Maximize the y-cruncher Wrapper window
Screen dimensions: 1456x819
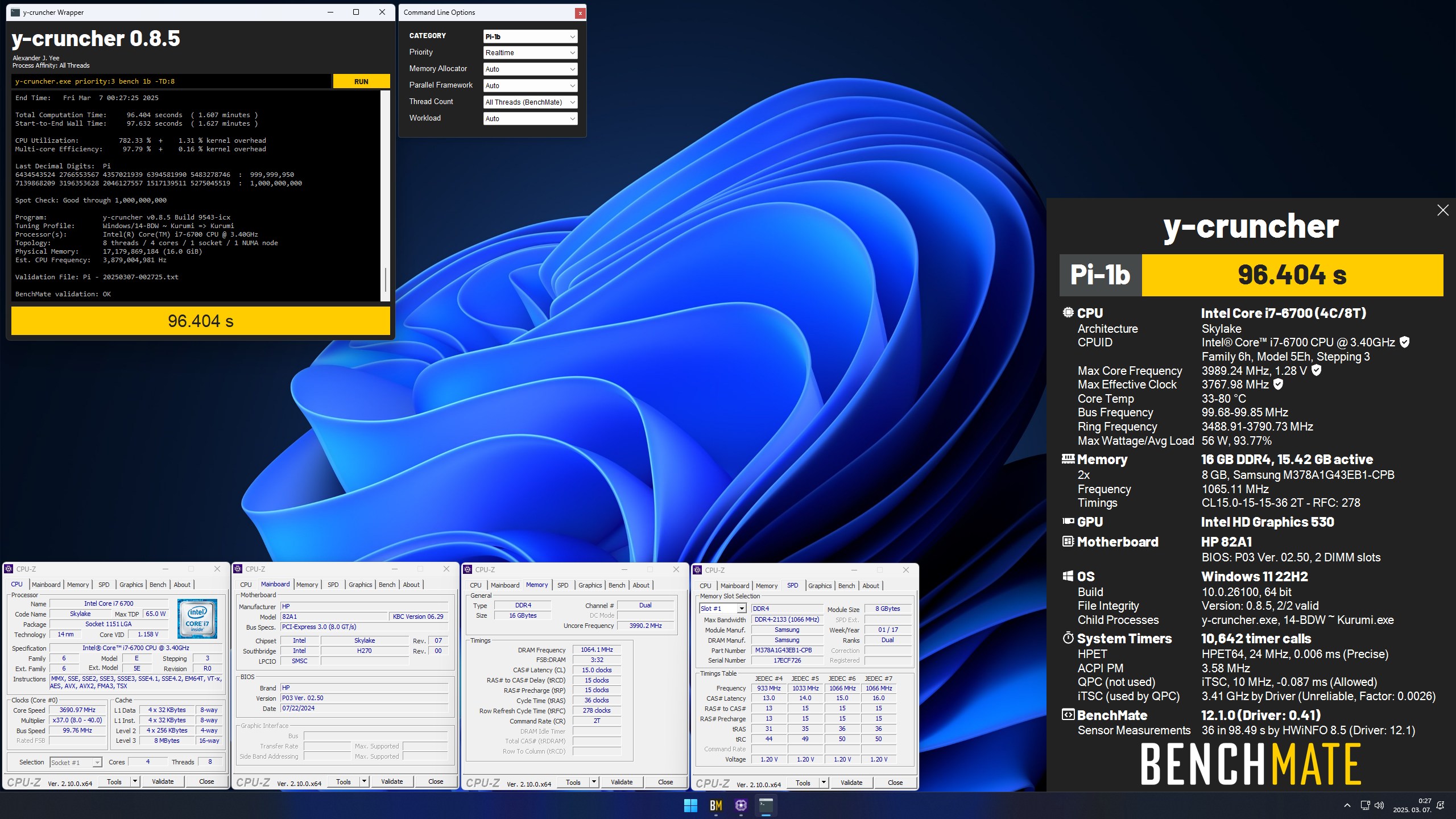(x=356, y=12)
